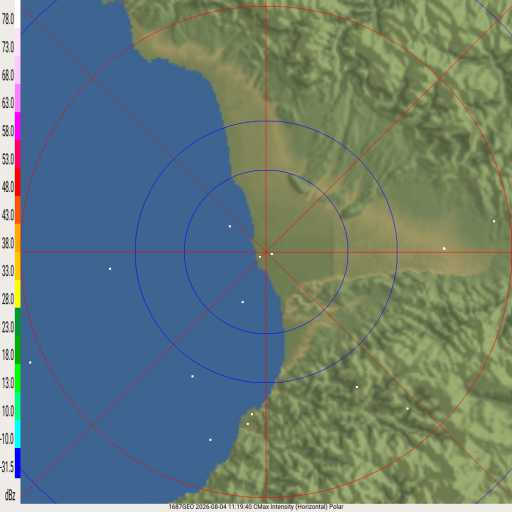Click the dBz unit label under the legend
The image size is (512, 512).
[10, 495]
